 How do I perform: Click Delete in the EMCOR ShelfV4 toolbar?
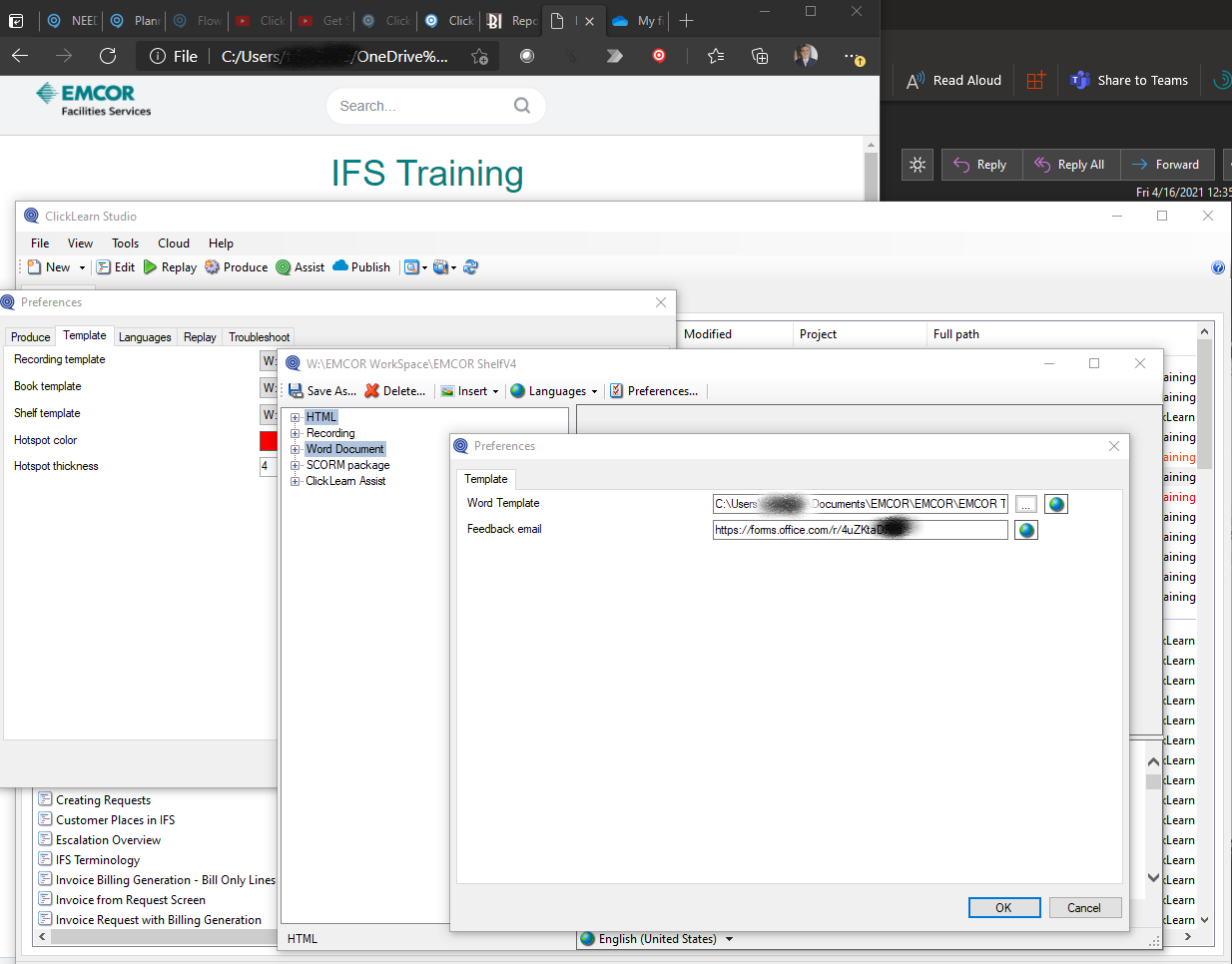click(x=395, y=391)
